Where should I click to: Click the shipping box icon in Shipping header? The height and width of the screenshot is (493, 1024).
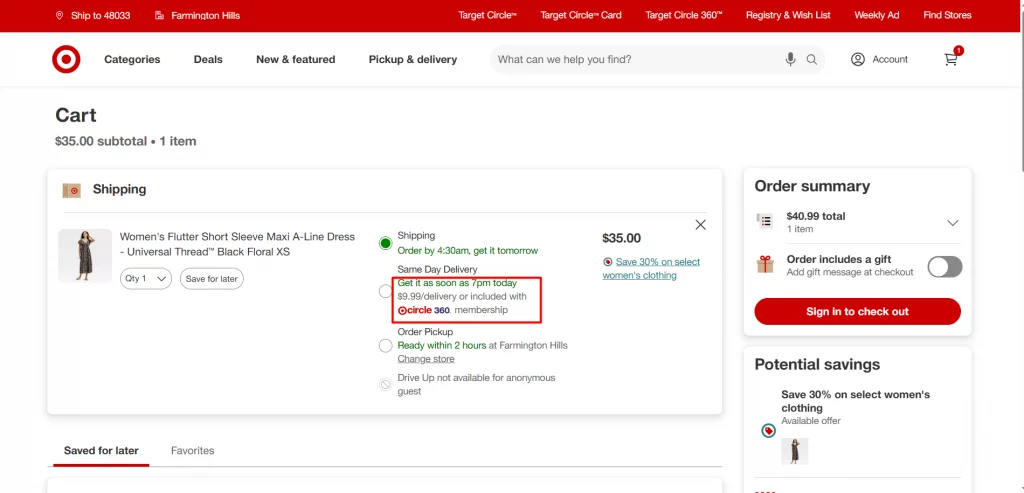[x=72, y=190]
